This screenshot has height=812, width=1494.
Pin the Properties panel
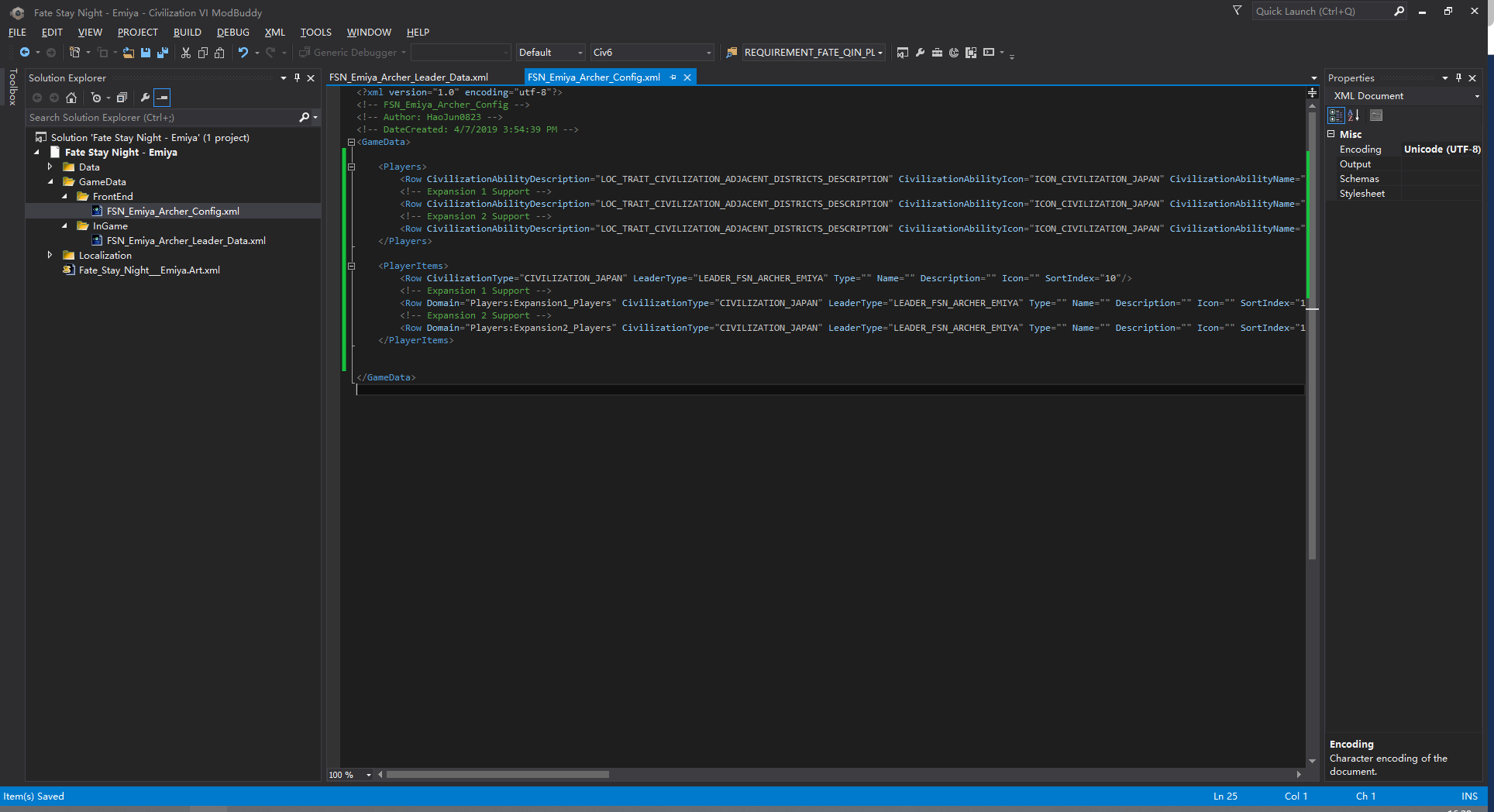[1458, 78]
